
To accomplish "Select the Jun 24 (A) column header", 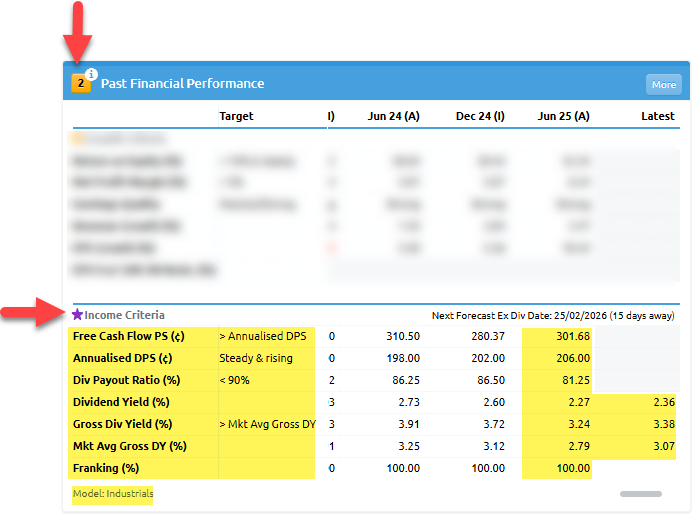I will (x=393, y=116).
